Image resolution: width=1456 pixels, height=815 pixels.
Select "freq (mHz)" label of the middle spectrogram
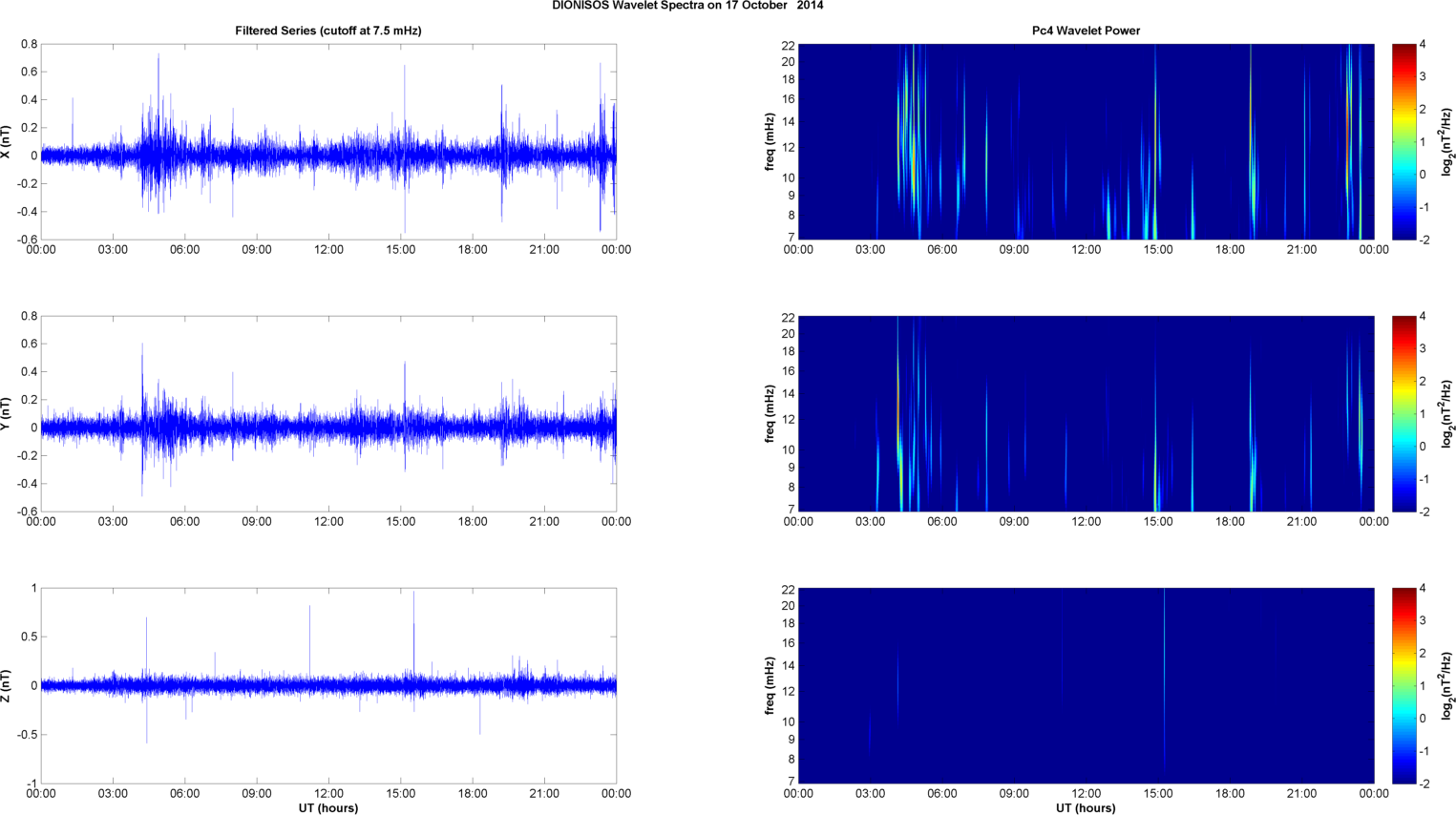770,414
